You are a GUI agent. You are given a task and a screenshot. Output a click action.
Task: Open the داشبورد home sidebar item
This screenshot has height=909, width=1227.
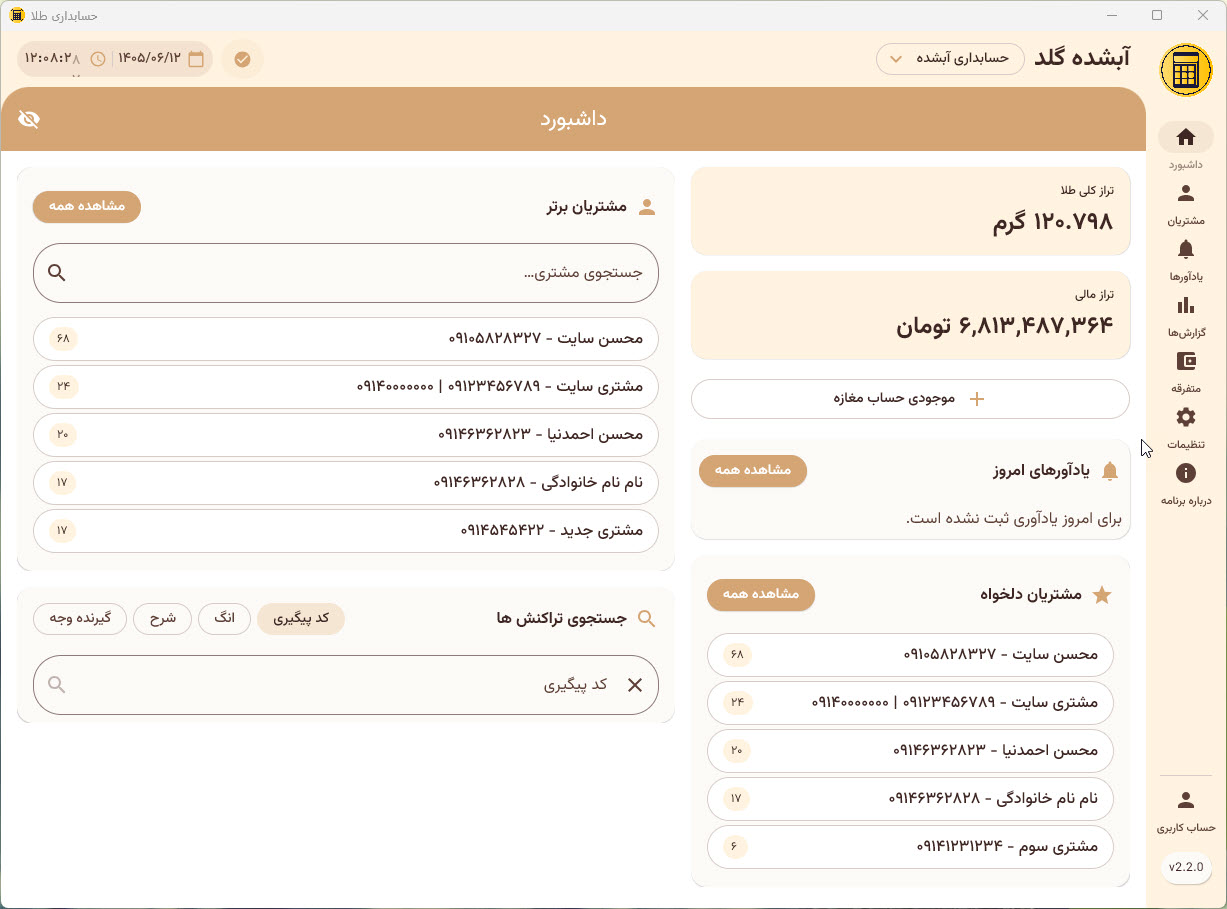pos(1186,147)
